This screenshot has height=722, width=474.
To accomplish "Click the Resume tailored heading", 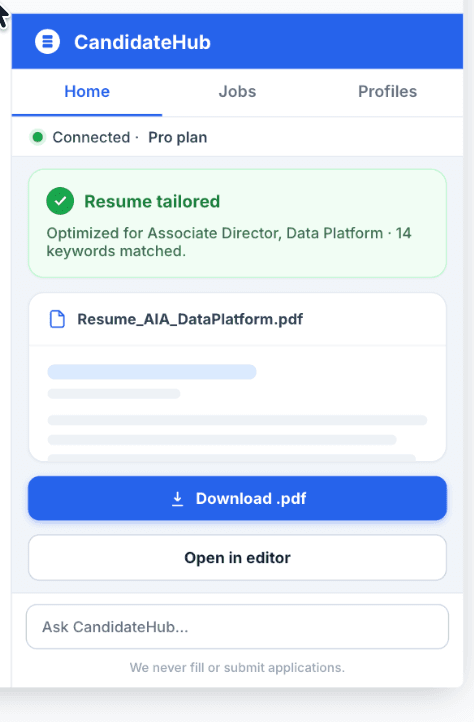I will pos(152,201).
